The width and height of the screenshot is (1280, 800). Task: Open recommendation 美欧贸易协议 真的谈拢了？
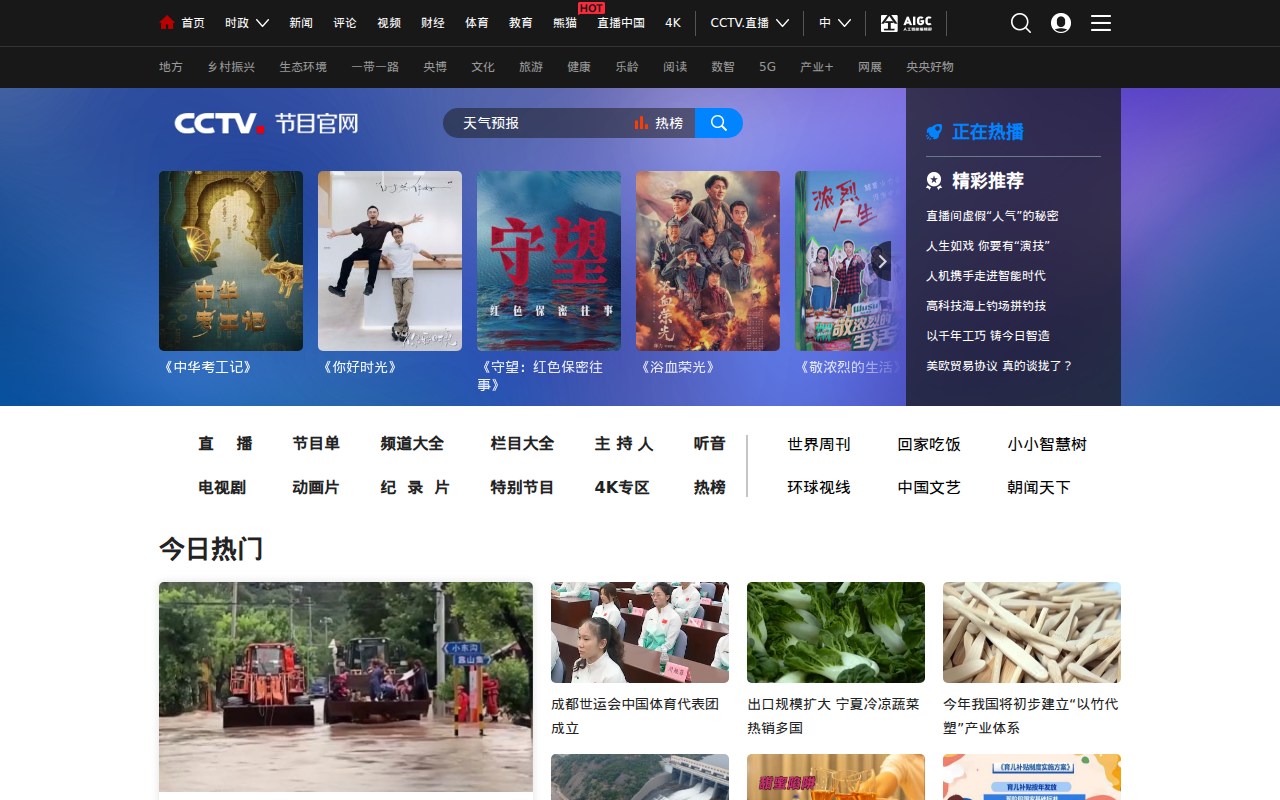(x=999, y=366)
